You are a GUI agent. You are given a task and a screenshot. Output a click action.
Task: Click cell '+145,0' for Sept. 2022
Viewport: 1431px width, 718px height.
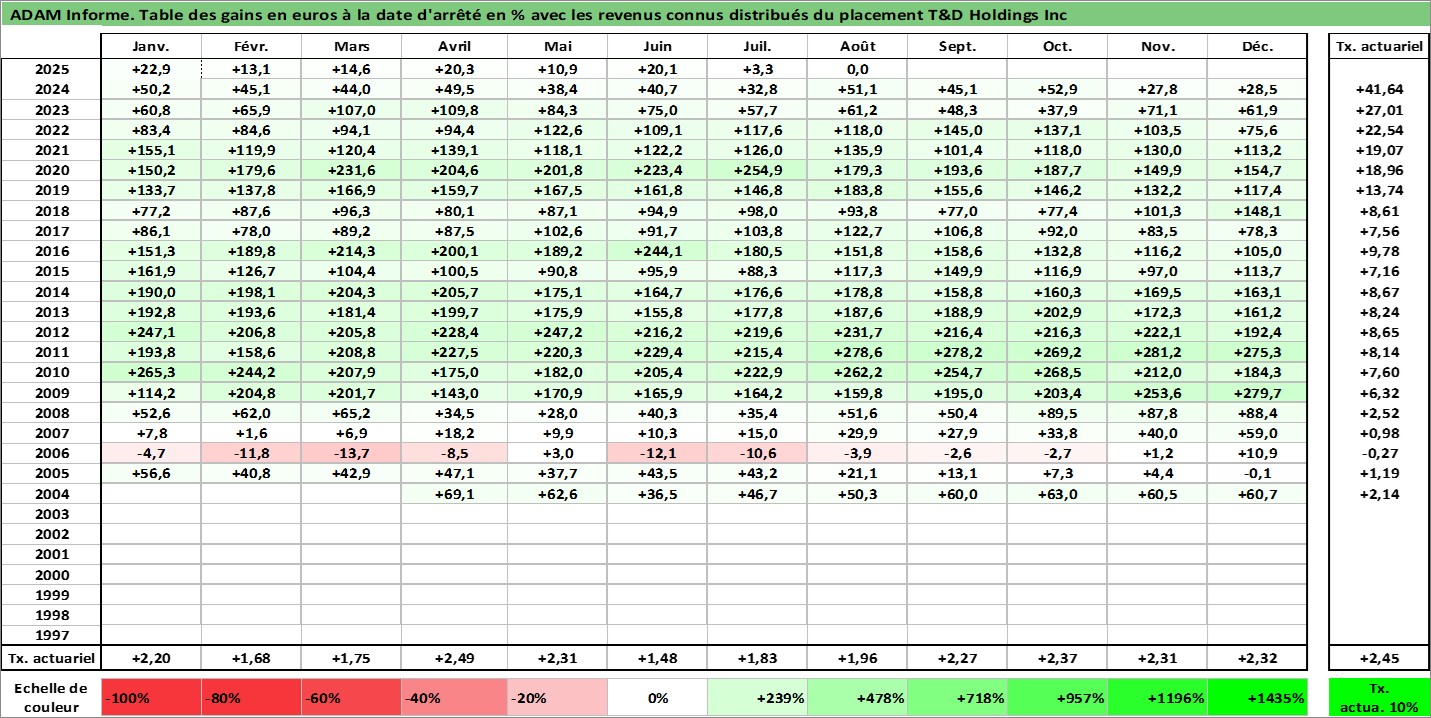pyautogui.click(x=957, y=130)
